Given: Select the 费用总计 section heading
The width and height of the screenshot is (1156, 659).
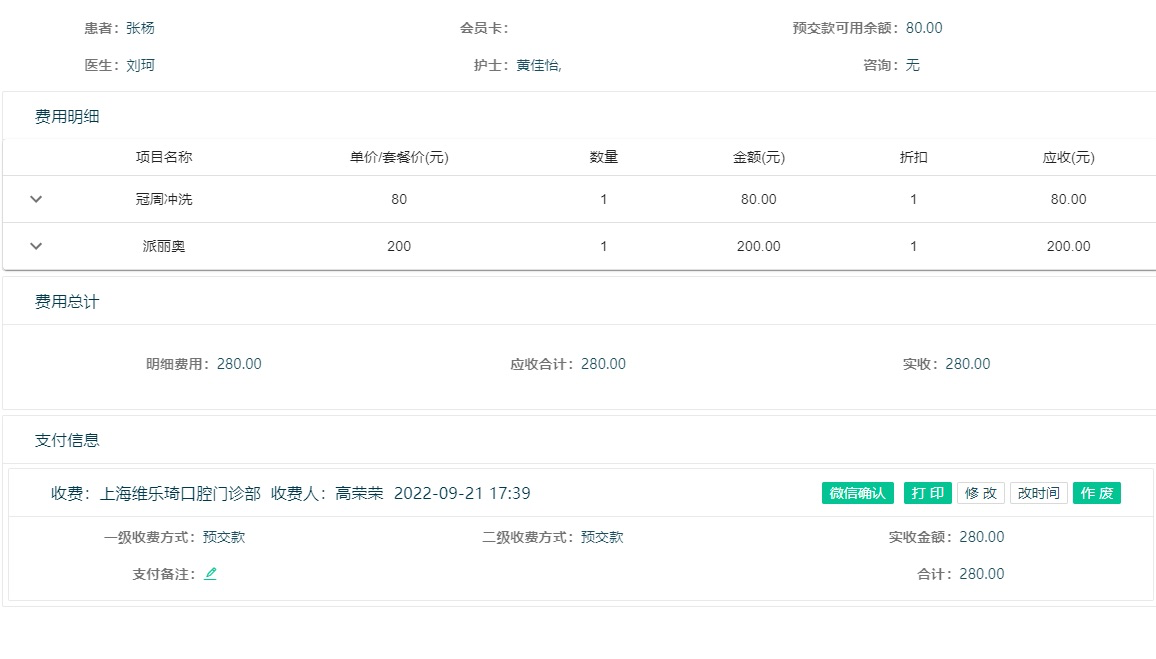Looking at the screenshot, I should [x=67, y=301].
